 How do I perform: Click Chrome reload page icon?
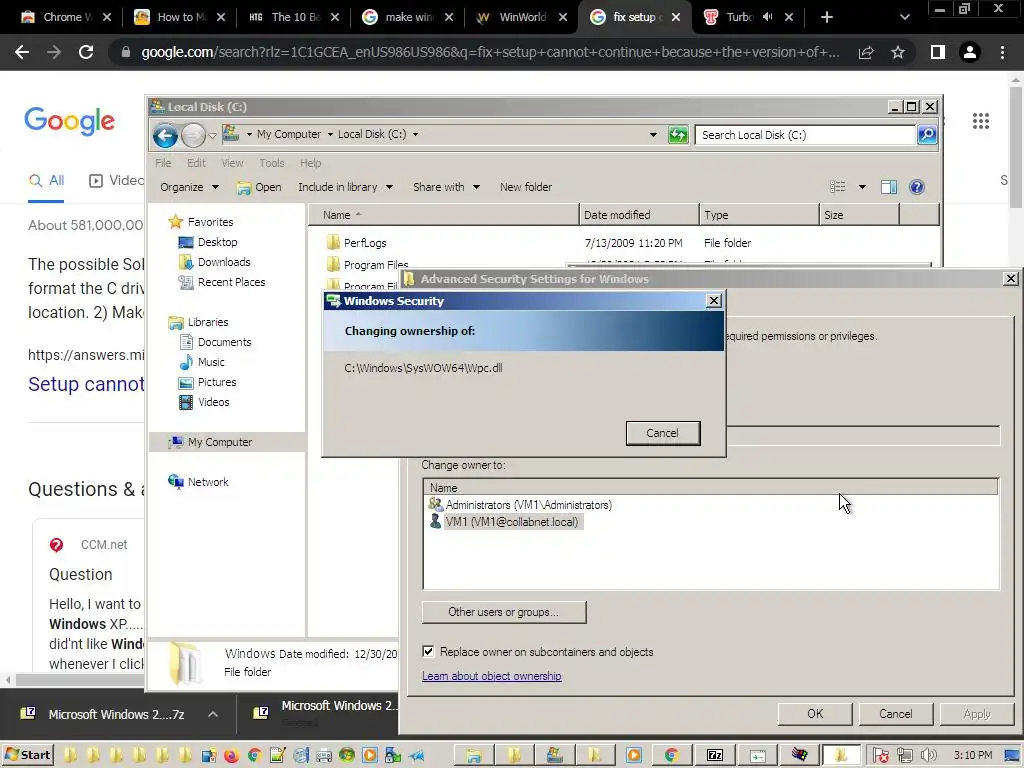(86, 52)
